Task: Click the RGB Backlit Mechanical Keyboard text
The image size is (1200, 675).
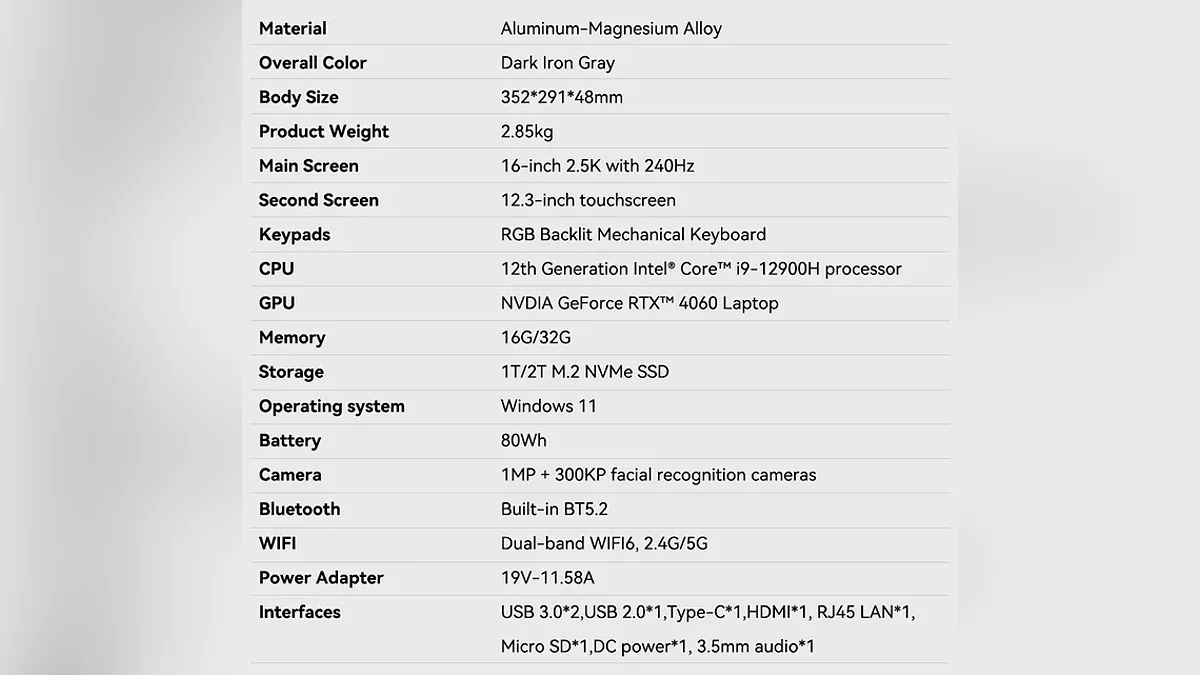Action: point(633,234)
